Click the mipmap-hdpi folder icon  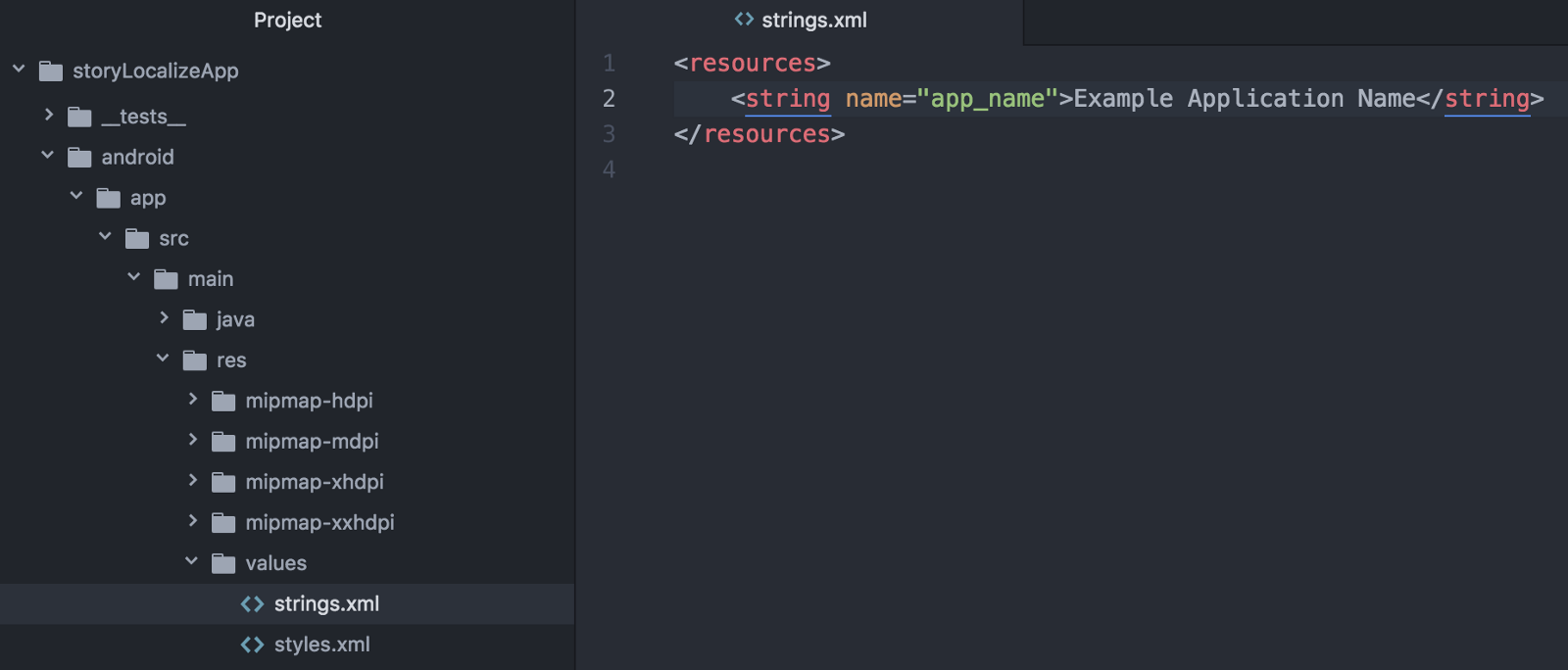(223, 402)
